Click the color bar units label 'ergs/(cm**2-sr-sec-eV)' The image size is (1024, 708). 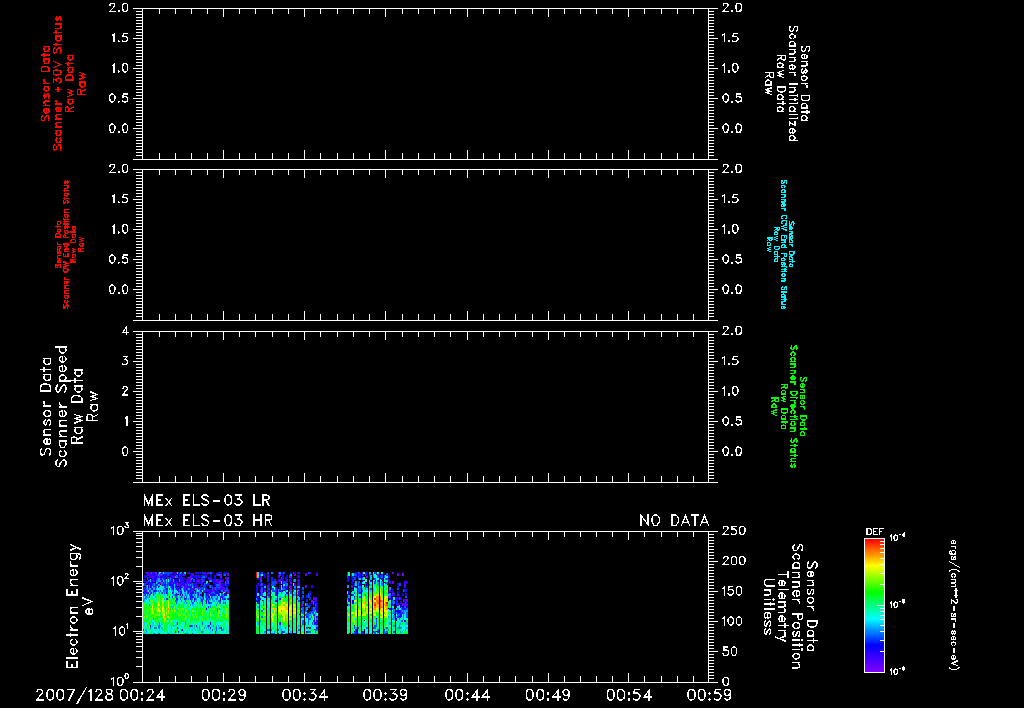[953, 605]
